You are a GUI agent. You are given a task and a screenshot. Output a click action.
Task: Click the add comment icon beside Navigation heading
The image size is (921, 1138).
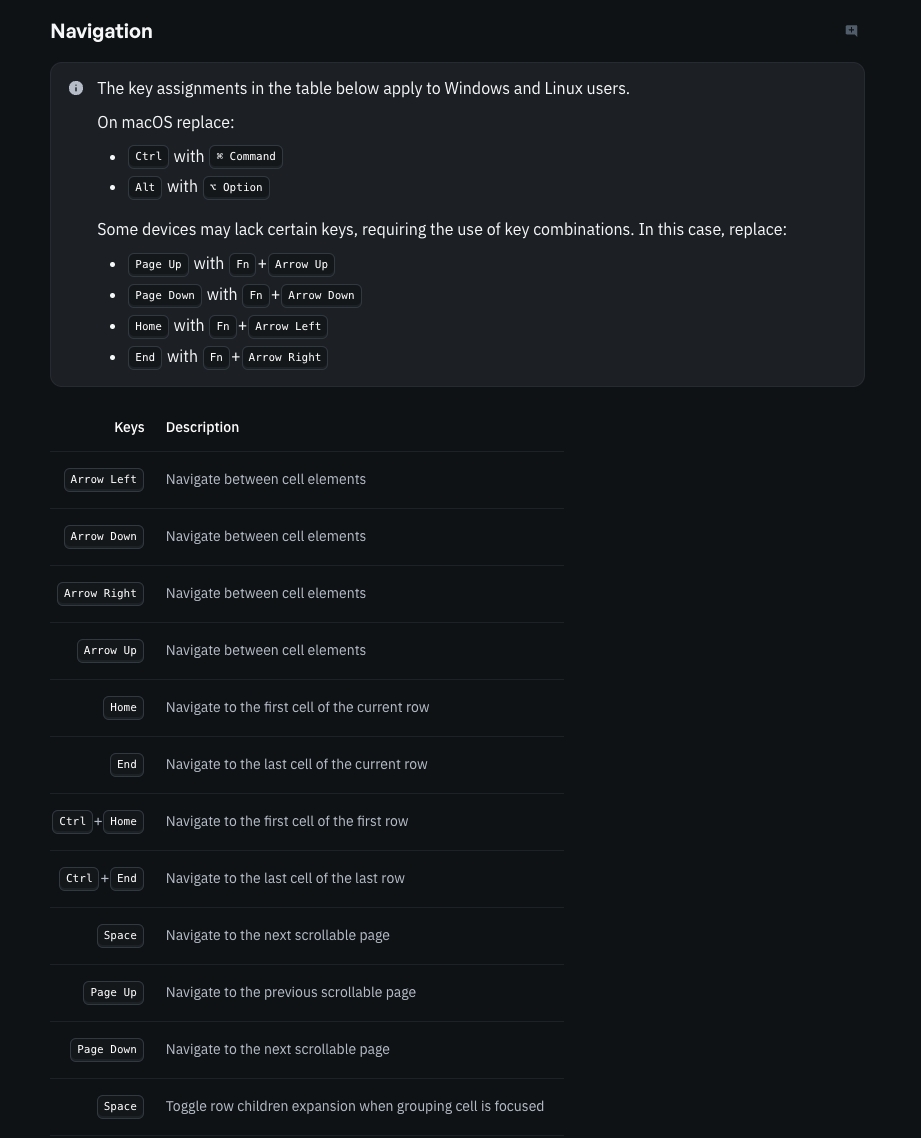[x=851, y=31]
